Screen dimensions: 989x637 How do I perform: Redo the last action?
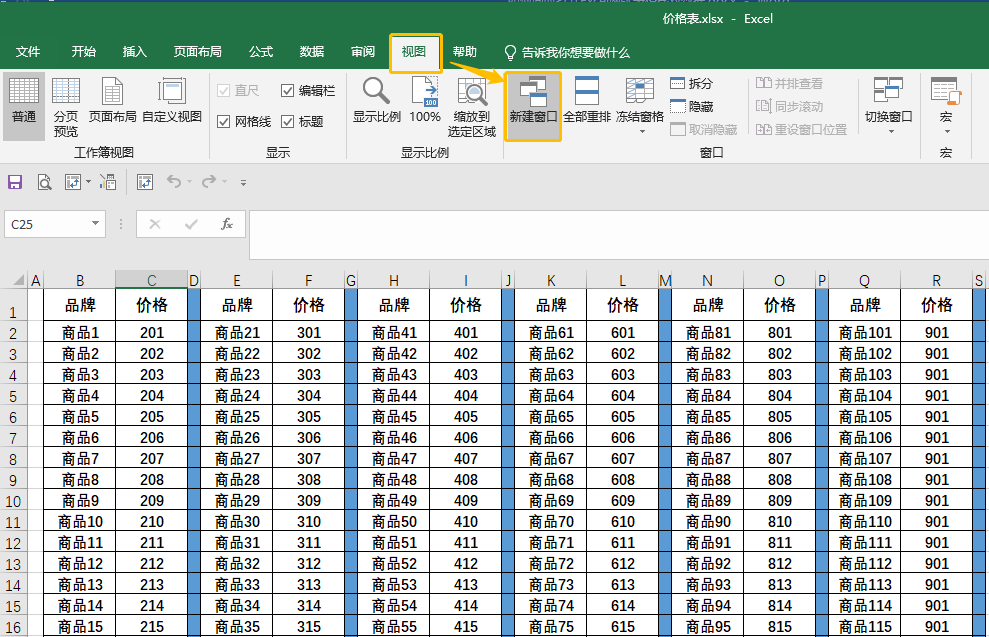click(x=209, y=182)
